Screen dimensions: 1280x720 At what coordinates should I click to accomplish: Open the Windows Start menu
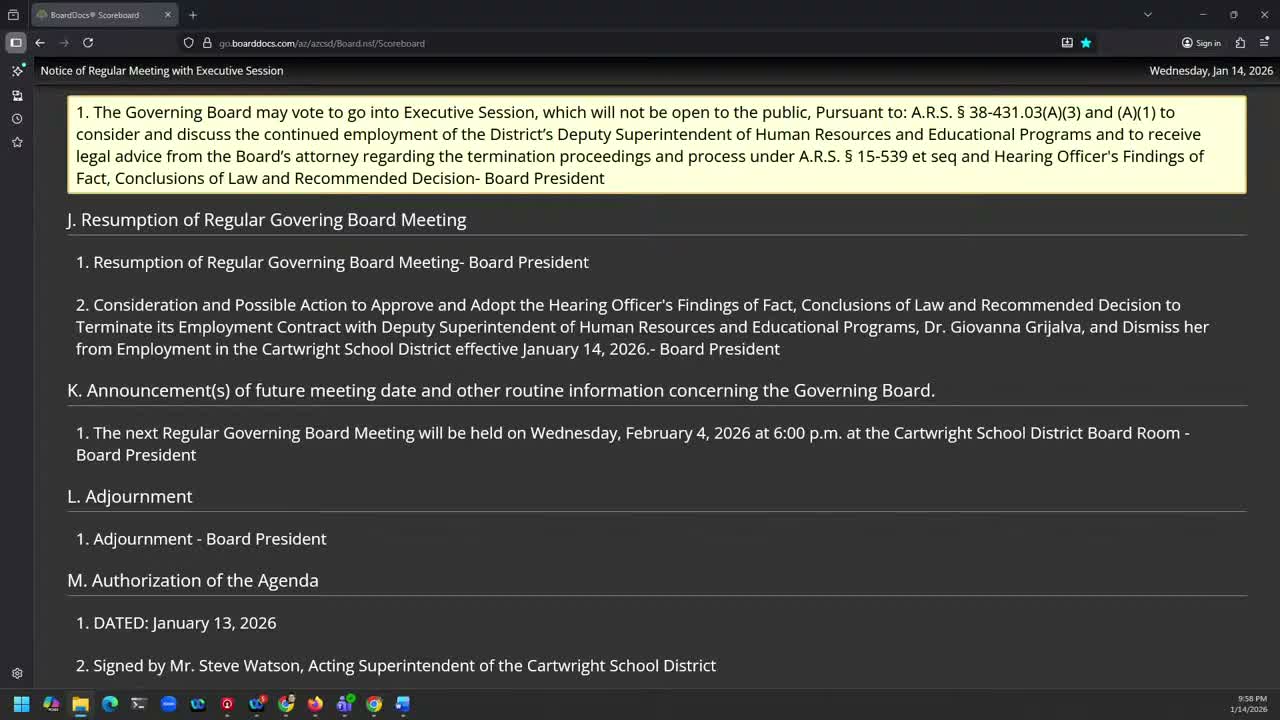point(21,704)
